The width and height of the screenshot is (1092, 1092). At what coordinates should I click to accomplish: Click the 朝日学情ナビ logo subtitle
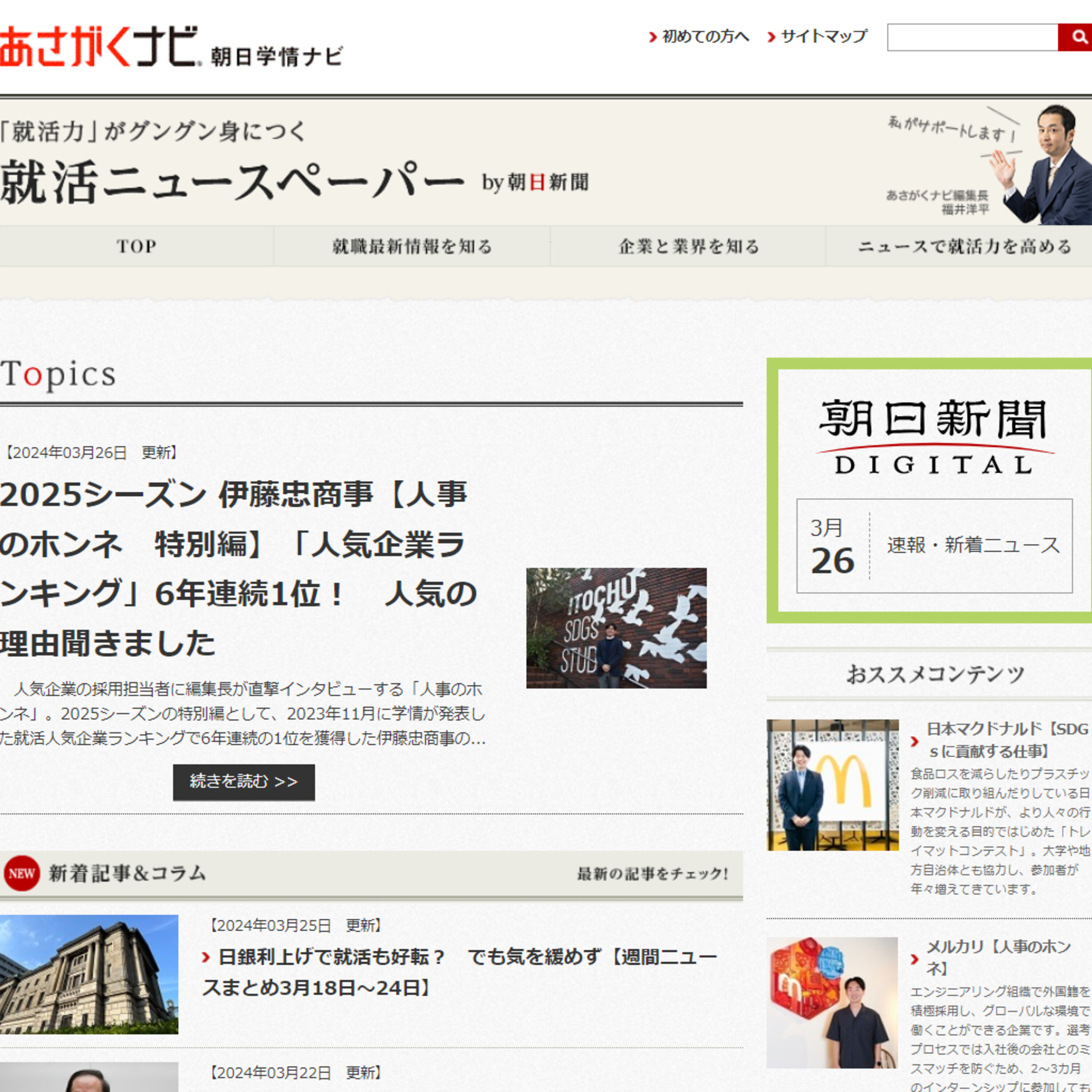coord(276,56)
